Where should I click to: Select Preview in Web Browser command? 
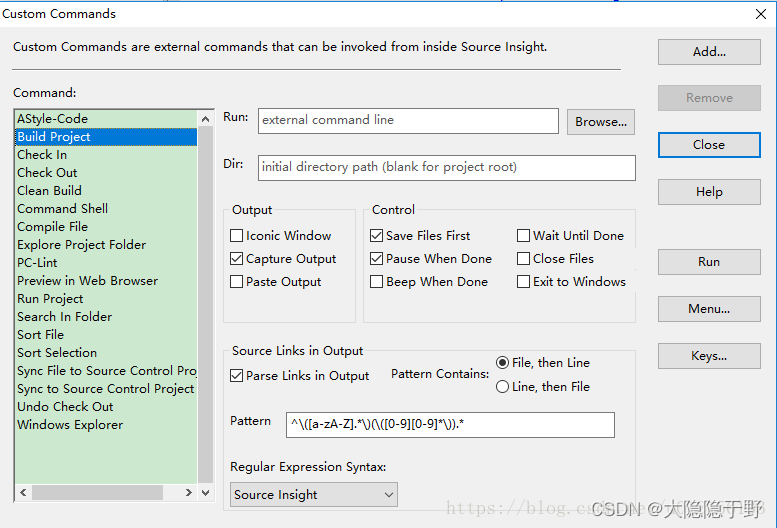106,280
